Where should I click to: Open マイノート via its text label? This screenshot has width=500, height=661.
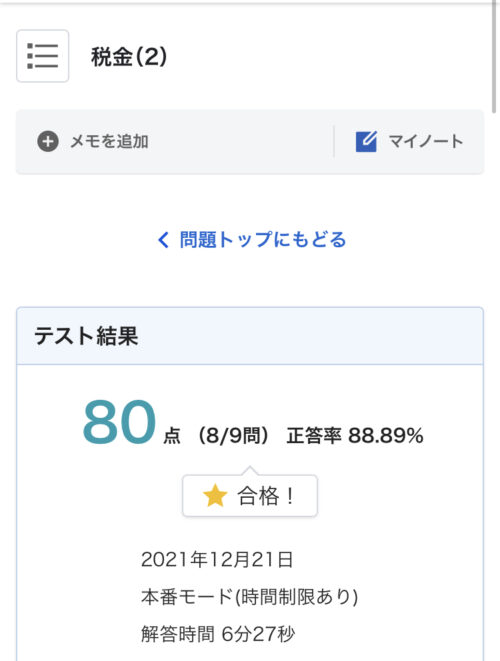click(425, 141)
